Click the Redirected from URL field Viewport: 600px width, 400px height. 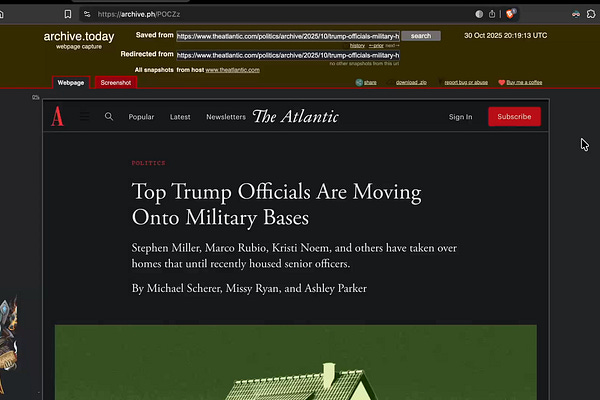(x=288, y=55)
